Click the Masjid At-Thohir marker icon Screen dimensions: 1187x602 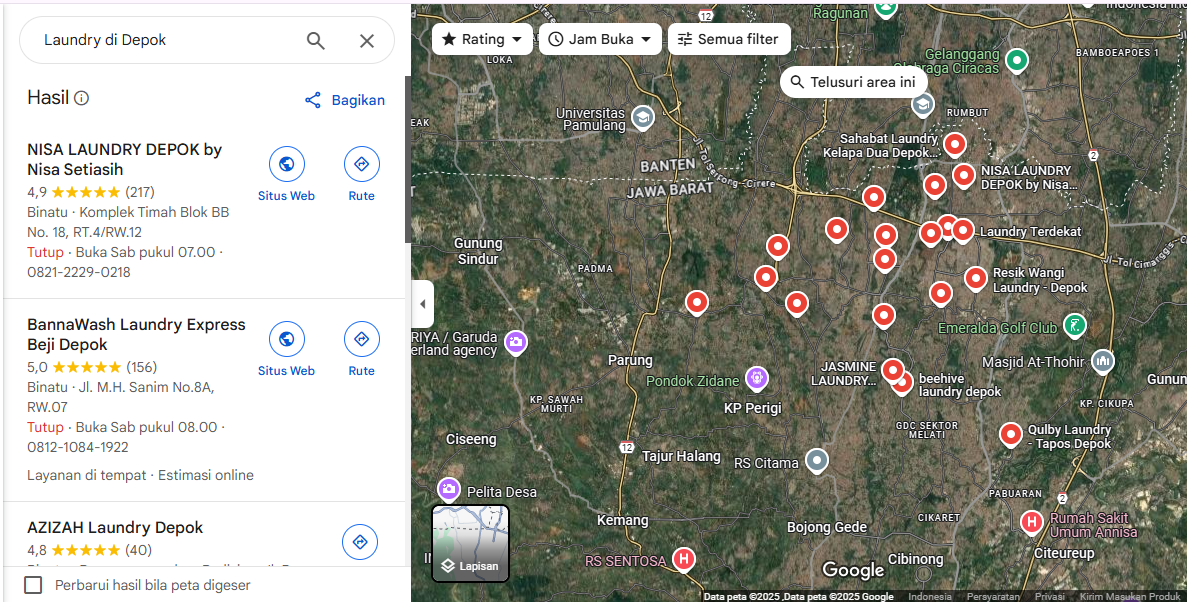[1103, 361]
